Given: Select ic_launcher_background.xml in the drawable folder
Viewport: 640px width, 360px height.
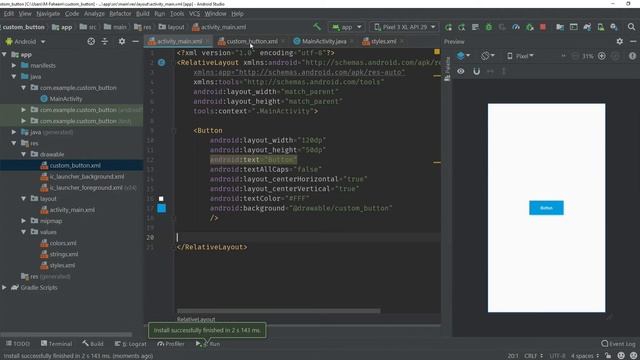Looking at the screenshot, I should pos(87,177).
